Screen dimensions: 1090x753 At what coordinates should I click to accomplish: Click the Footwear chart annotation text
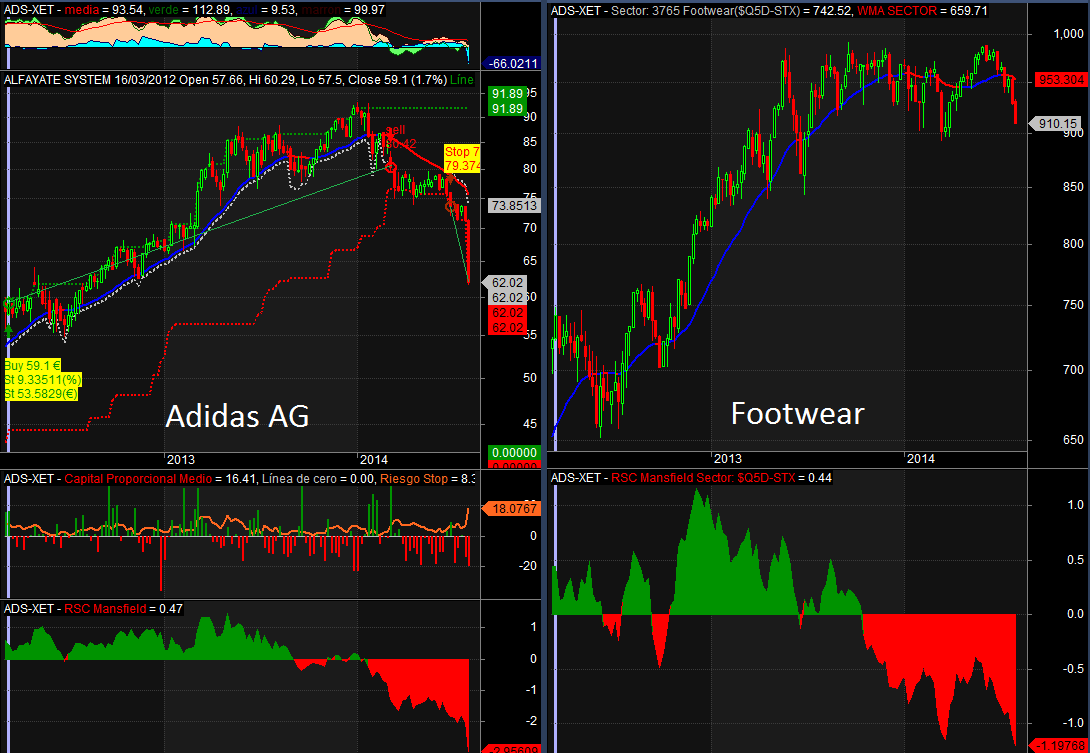tap(797, 413)
